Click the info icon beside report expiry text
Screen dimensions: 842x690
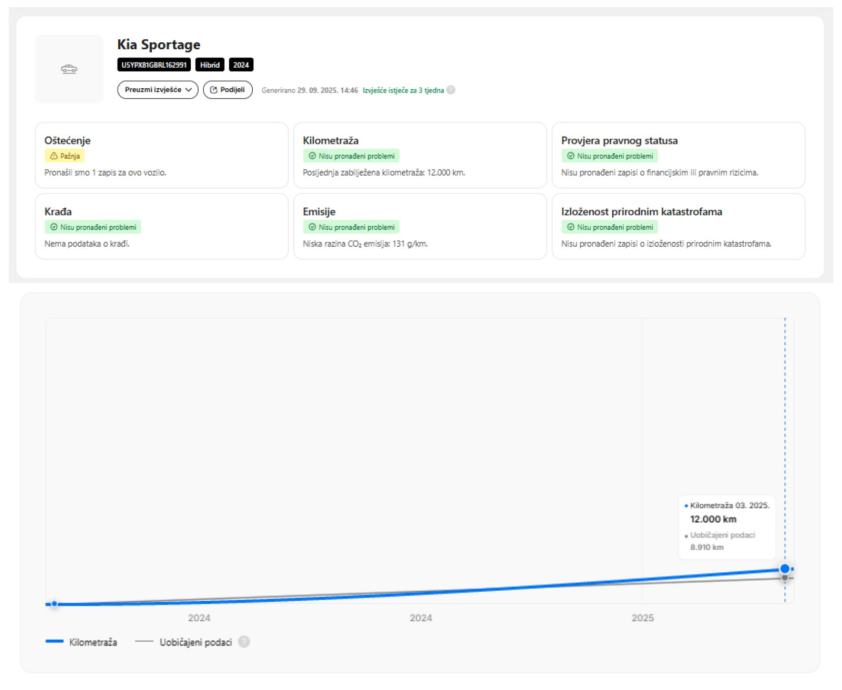451,90
